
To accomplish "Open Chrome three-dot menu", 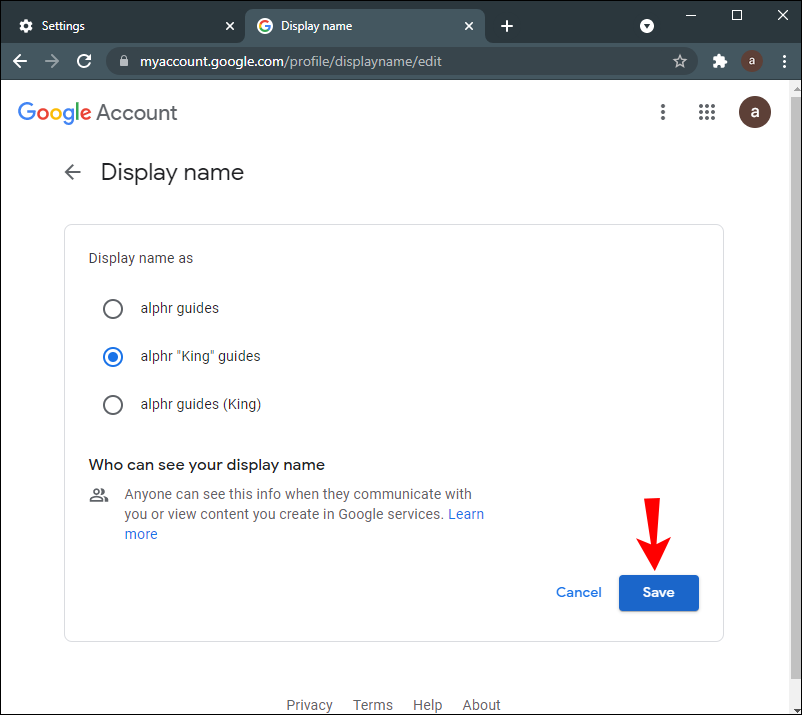I will click(784, 61).
